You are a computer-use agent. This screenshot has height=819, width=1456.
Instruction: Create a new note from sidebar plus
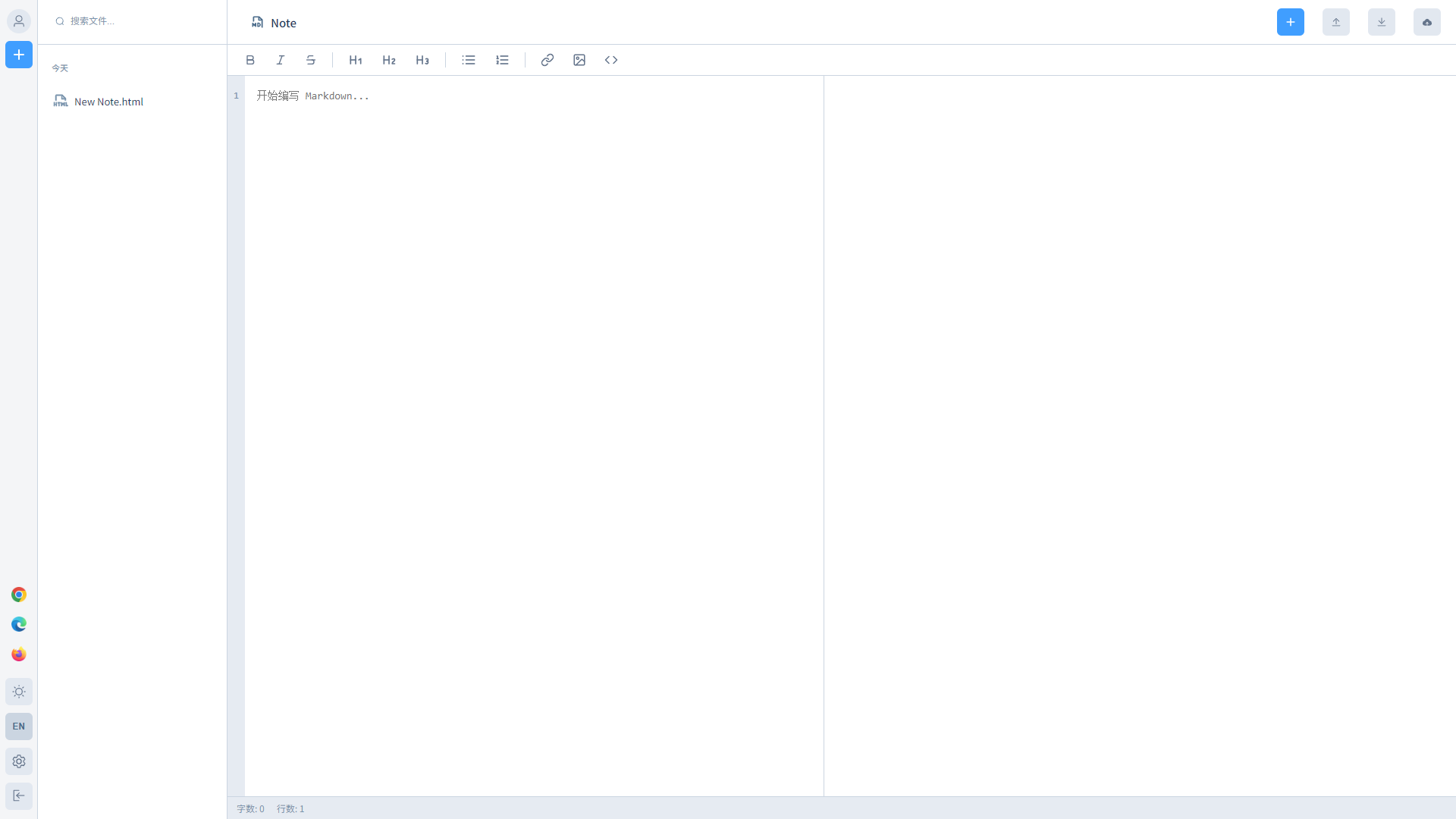pos(19,55)
